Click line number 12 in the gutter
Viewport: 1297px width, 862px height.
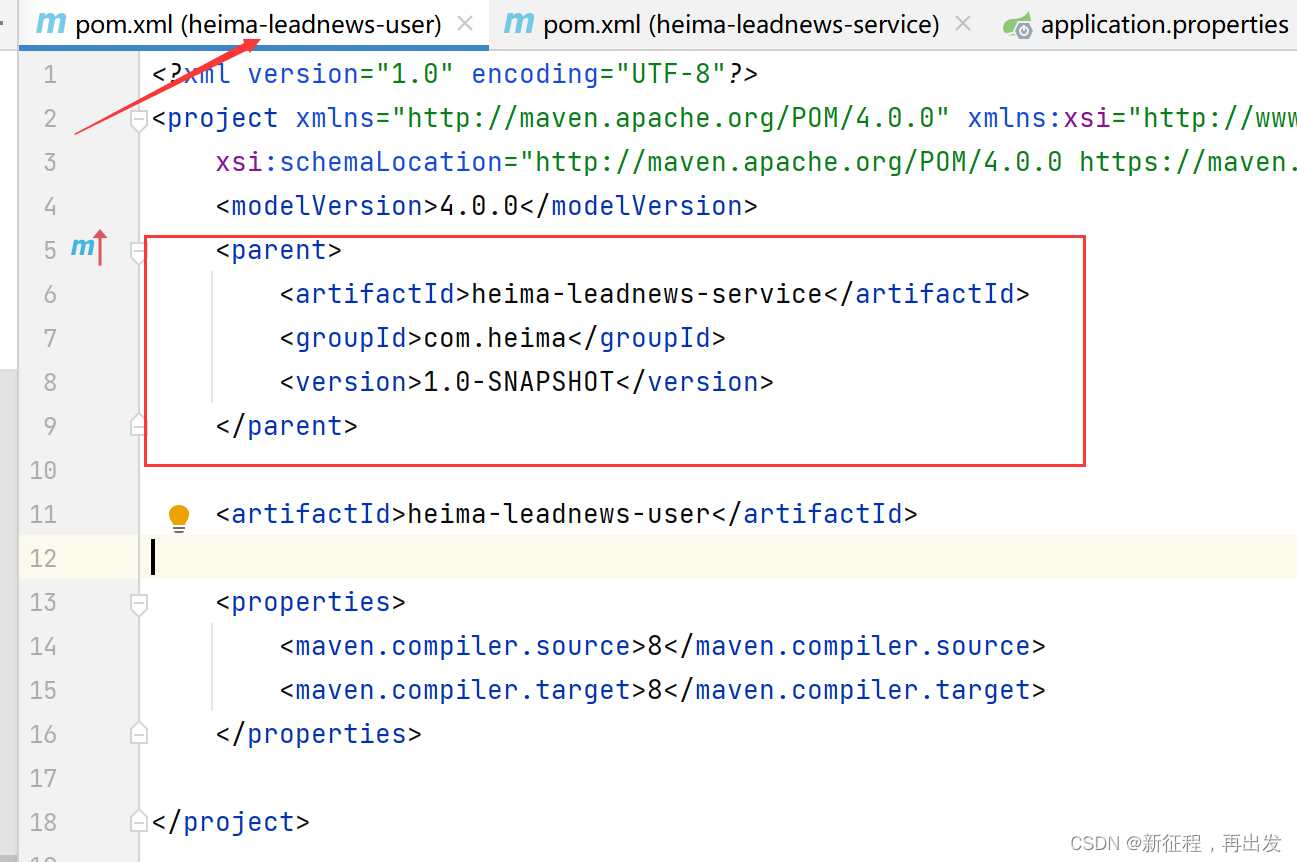point(43,558)
